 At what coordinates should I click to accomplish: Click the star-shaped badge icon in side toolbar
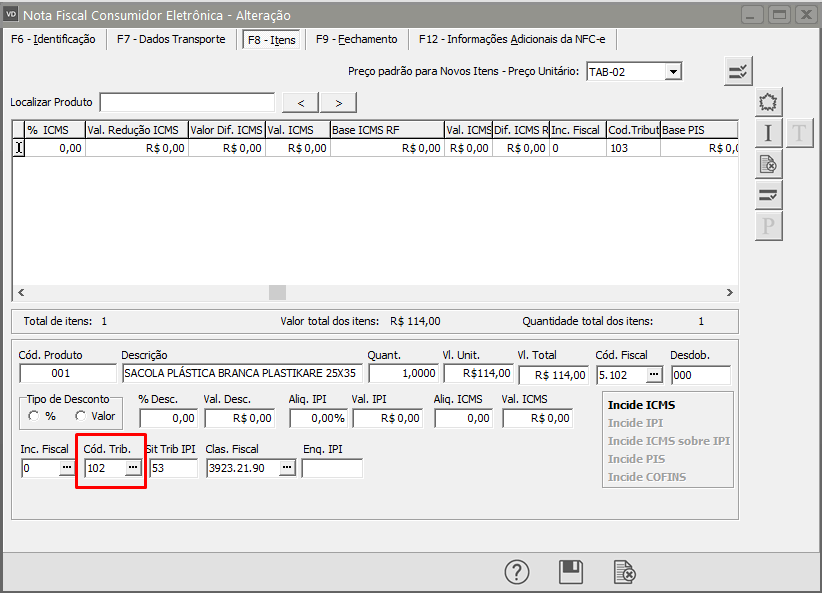click(x=768, y=102)
